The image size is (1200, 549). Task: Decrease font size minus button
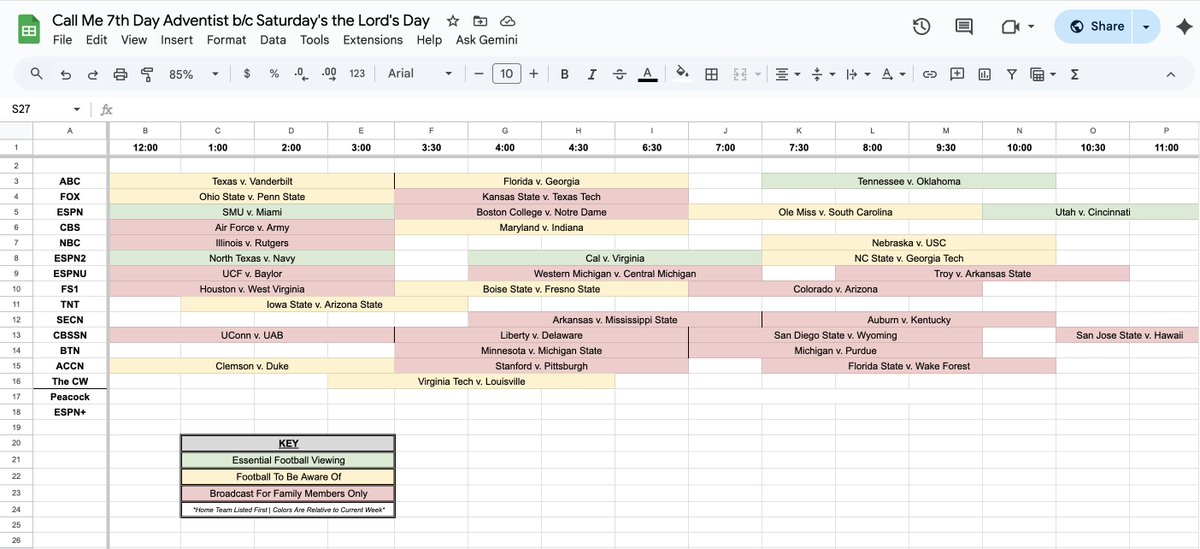tap(479, 74)
